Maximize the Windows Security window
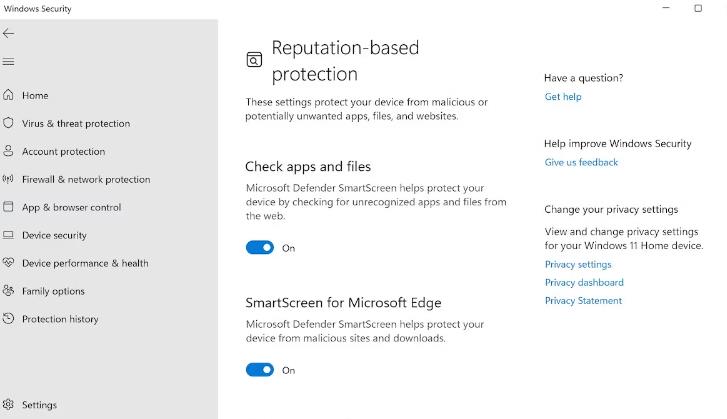 click(x=698, y=8)
